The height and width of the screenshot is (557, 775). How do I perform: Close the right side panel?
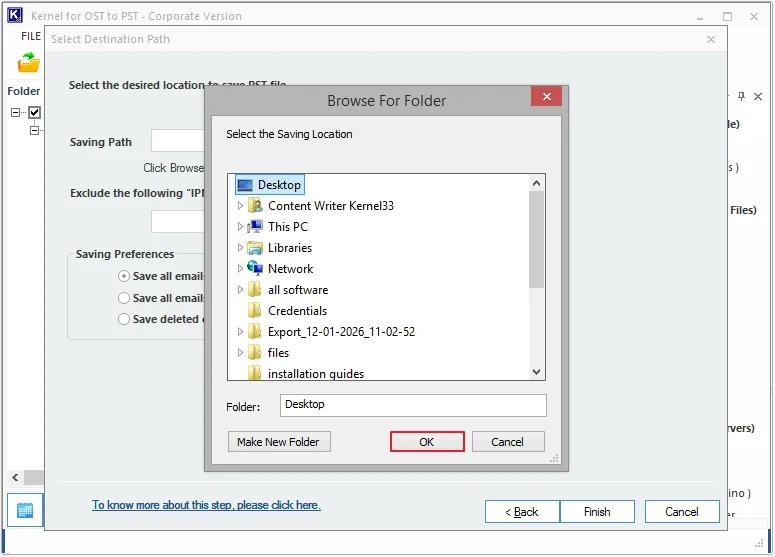coord(758,96)
